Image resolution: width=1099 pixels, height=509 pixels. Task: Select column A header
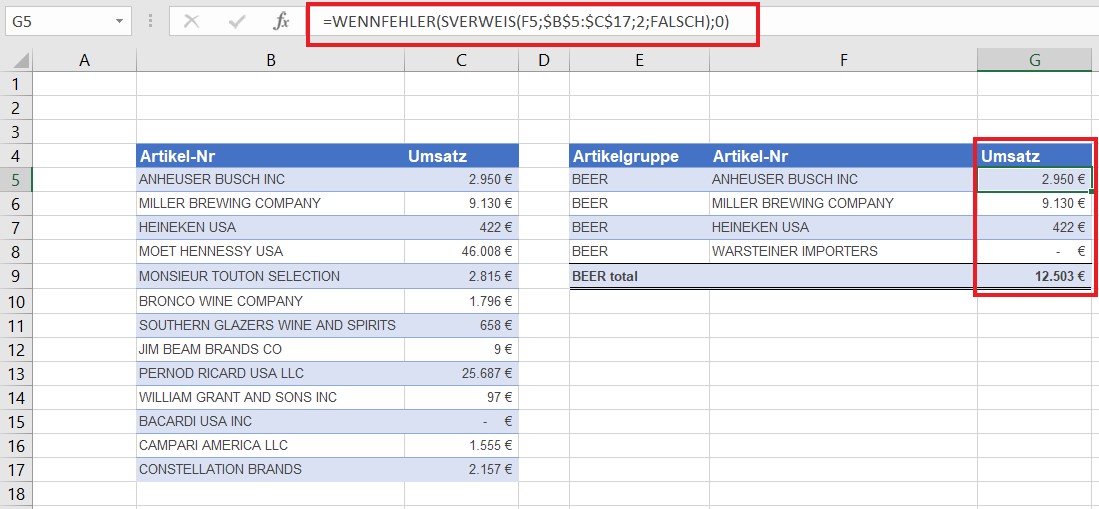[x=85, y=61]
